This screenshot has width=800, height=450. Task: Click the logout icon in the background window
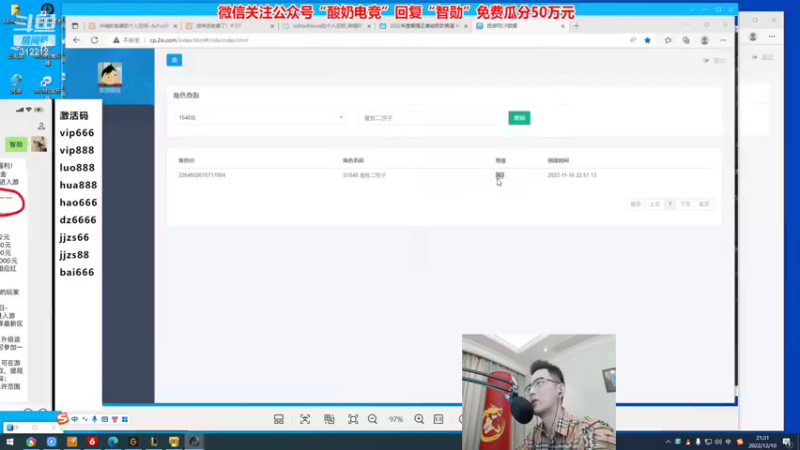(755, 57)
